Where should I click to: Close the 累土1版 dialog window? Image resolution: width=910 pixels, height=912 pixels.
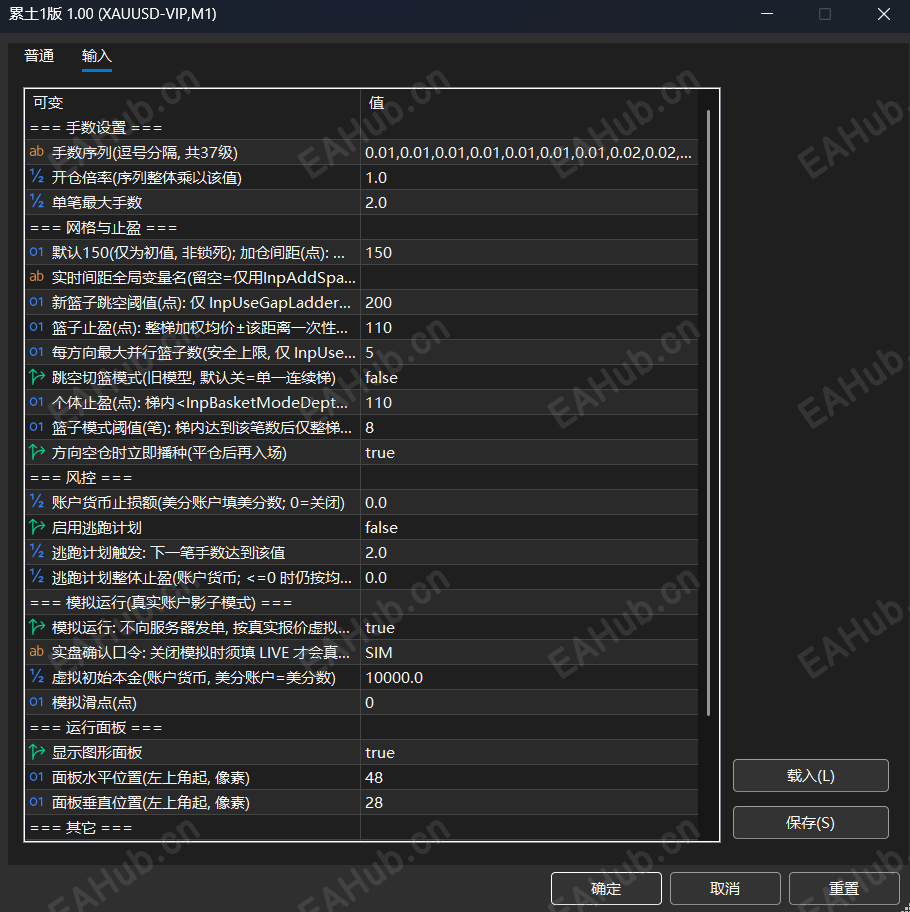tap(884, 14)
